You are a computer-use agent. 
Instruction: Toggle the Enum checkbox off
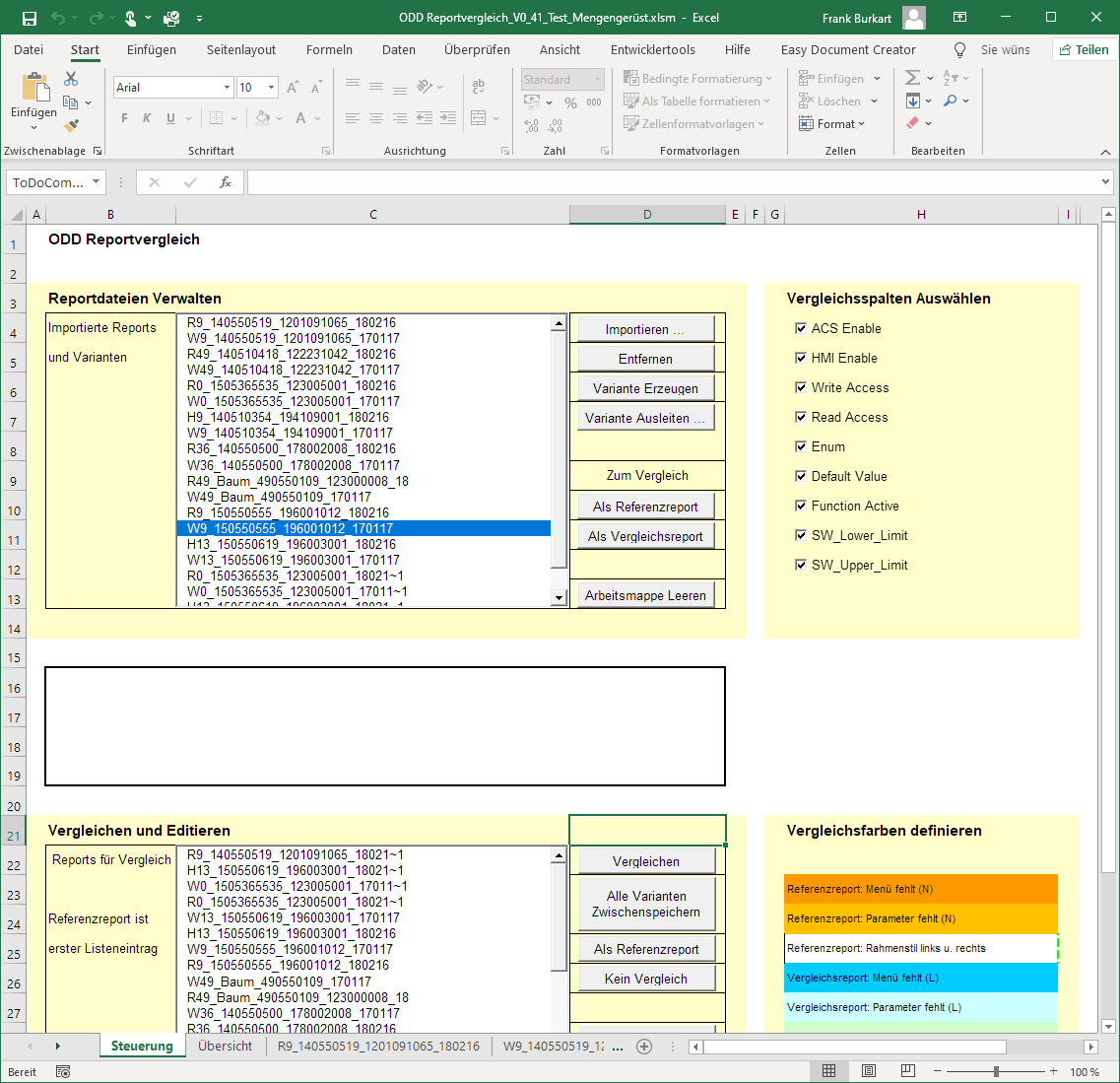pyautogui.click(x=801, y=445)
